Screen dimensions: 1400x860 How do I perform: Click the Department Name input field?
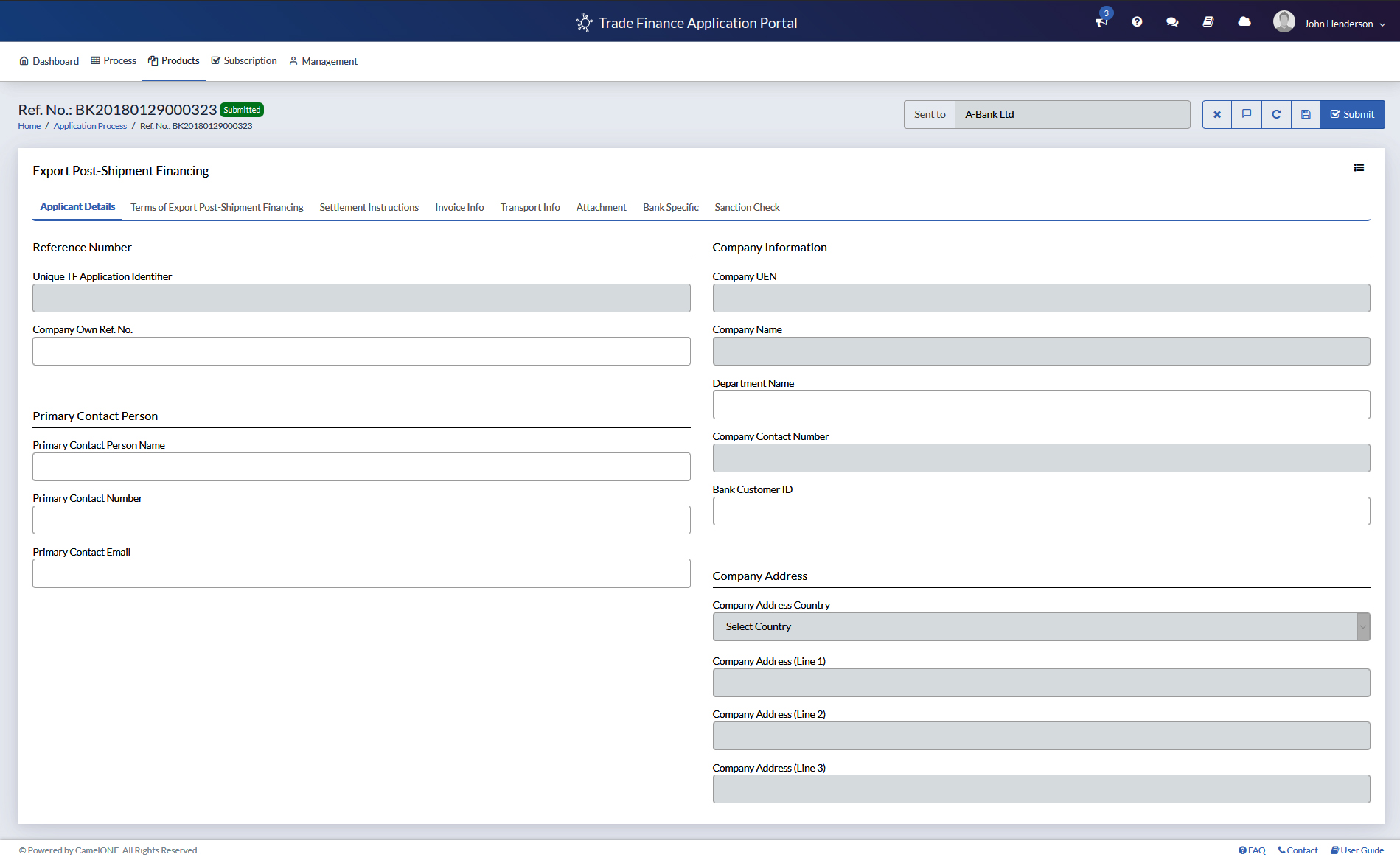[x=1041, y=405]
